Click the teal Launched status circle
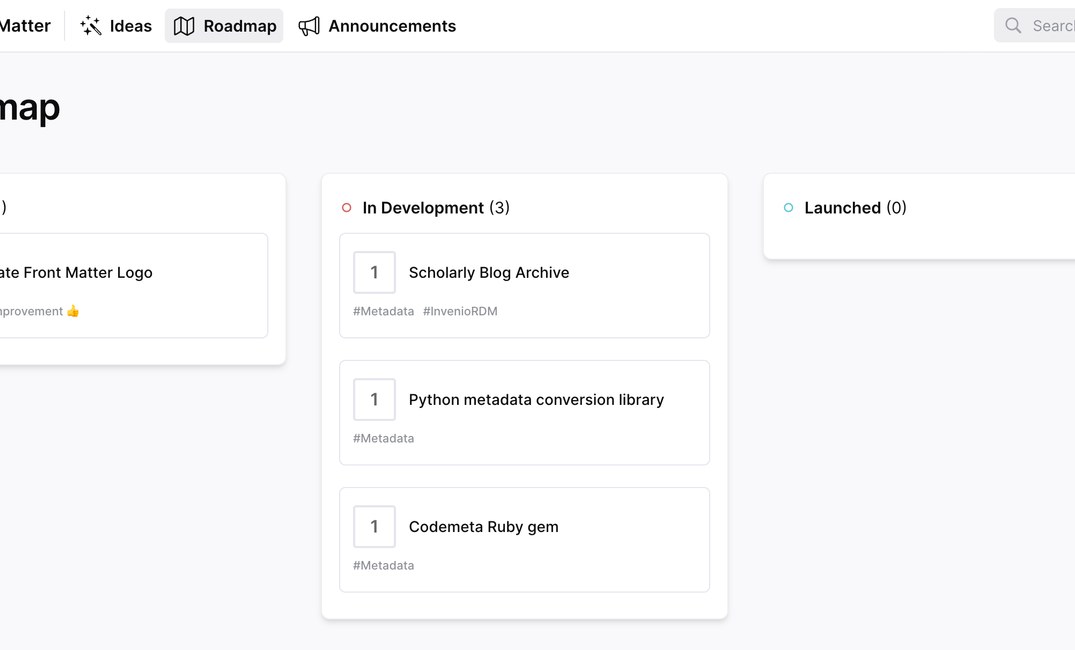This screenshot has height=650, width=1075. point(789,208)
